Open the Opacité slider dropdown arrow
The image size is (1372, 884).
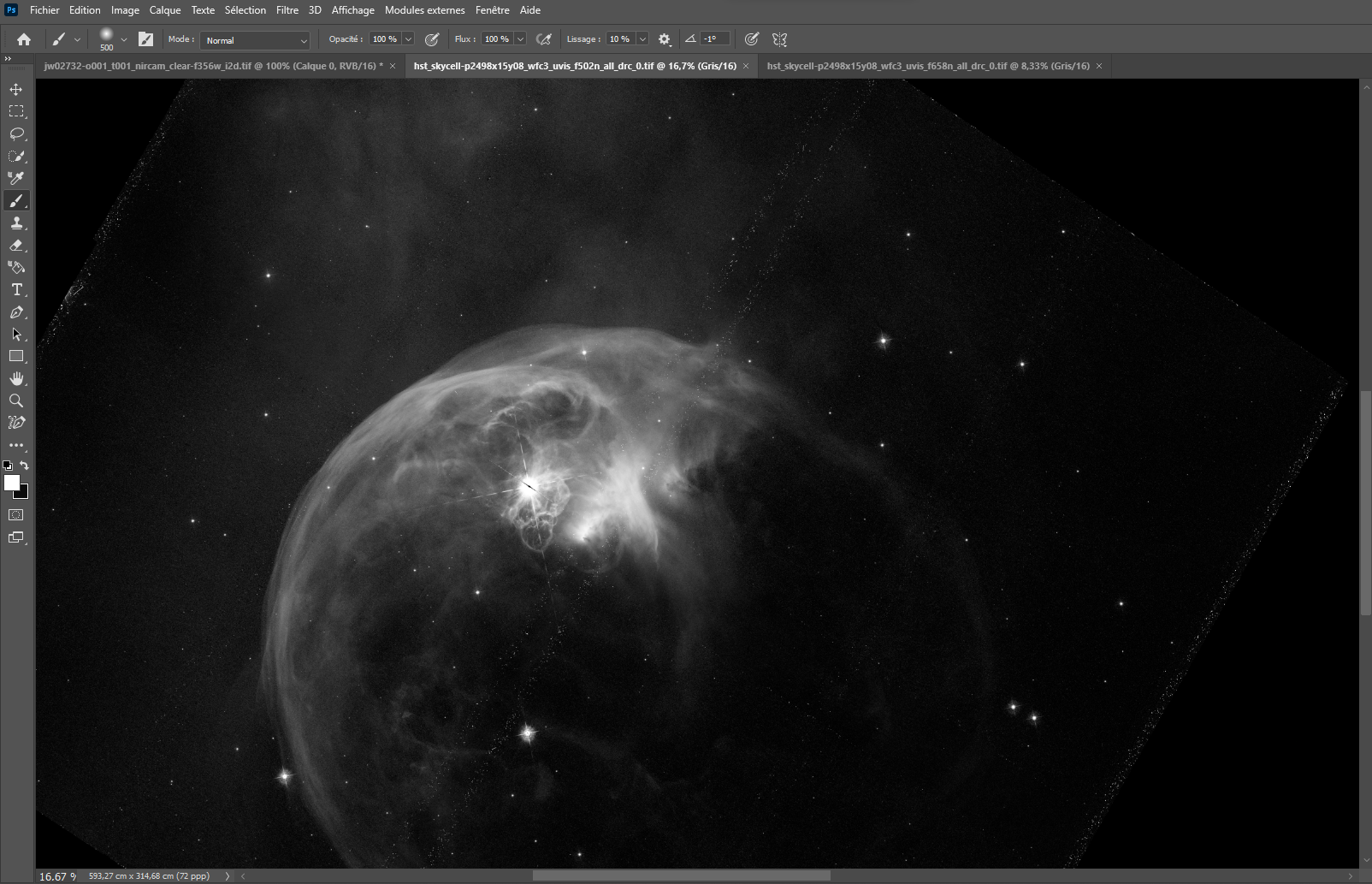(409, 39)
